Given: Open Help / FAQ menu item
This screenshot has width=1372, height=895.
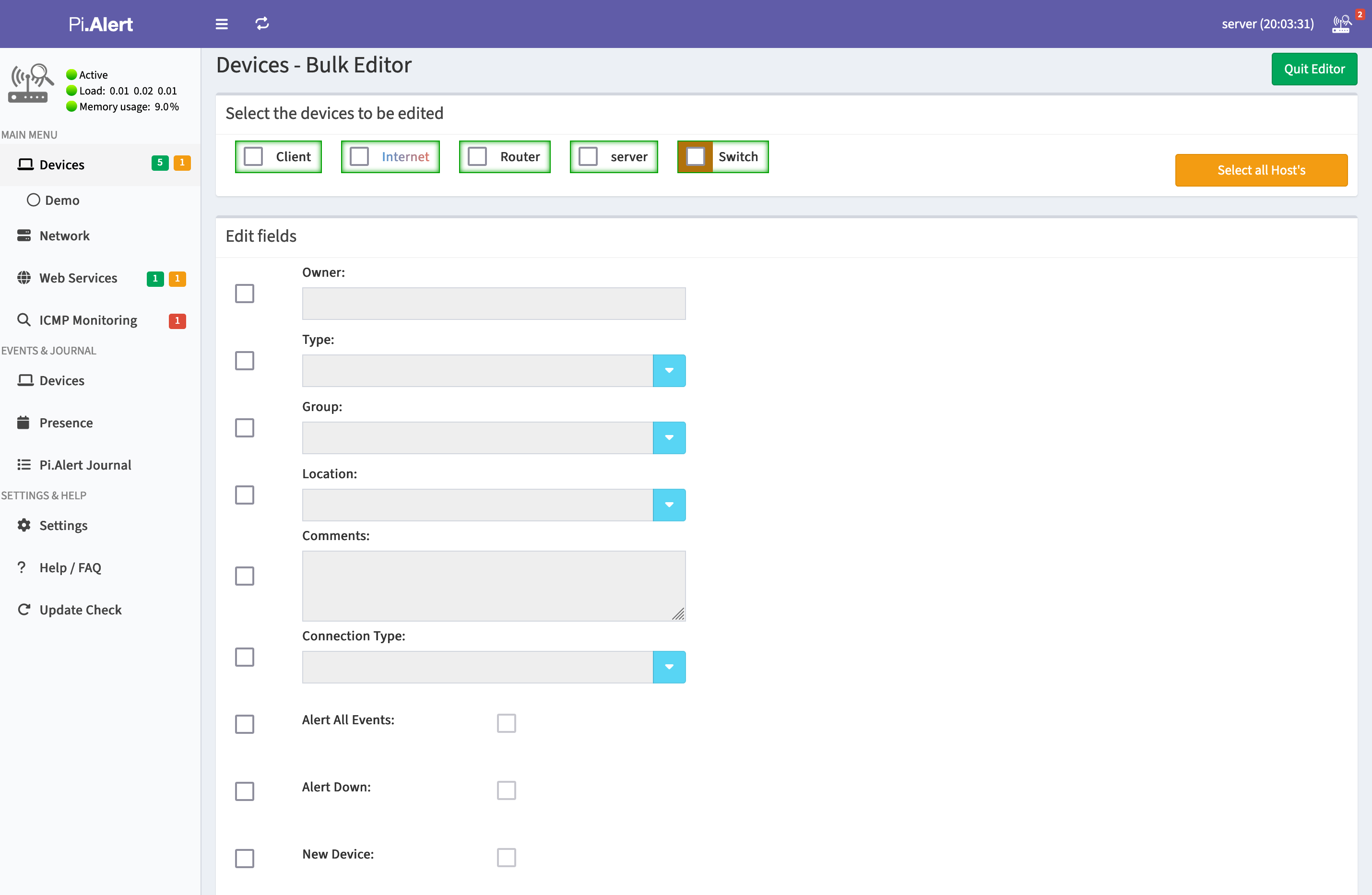Looking at the screenshot, I should (71, 568).
